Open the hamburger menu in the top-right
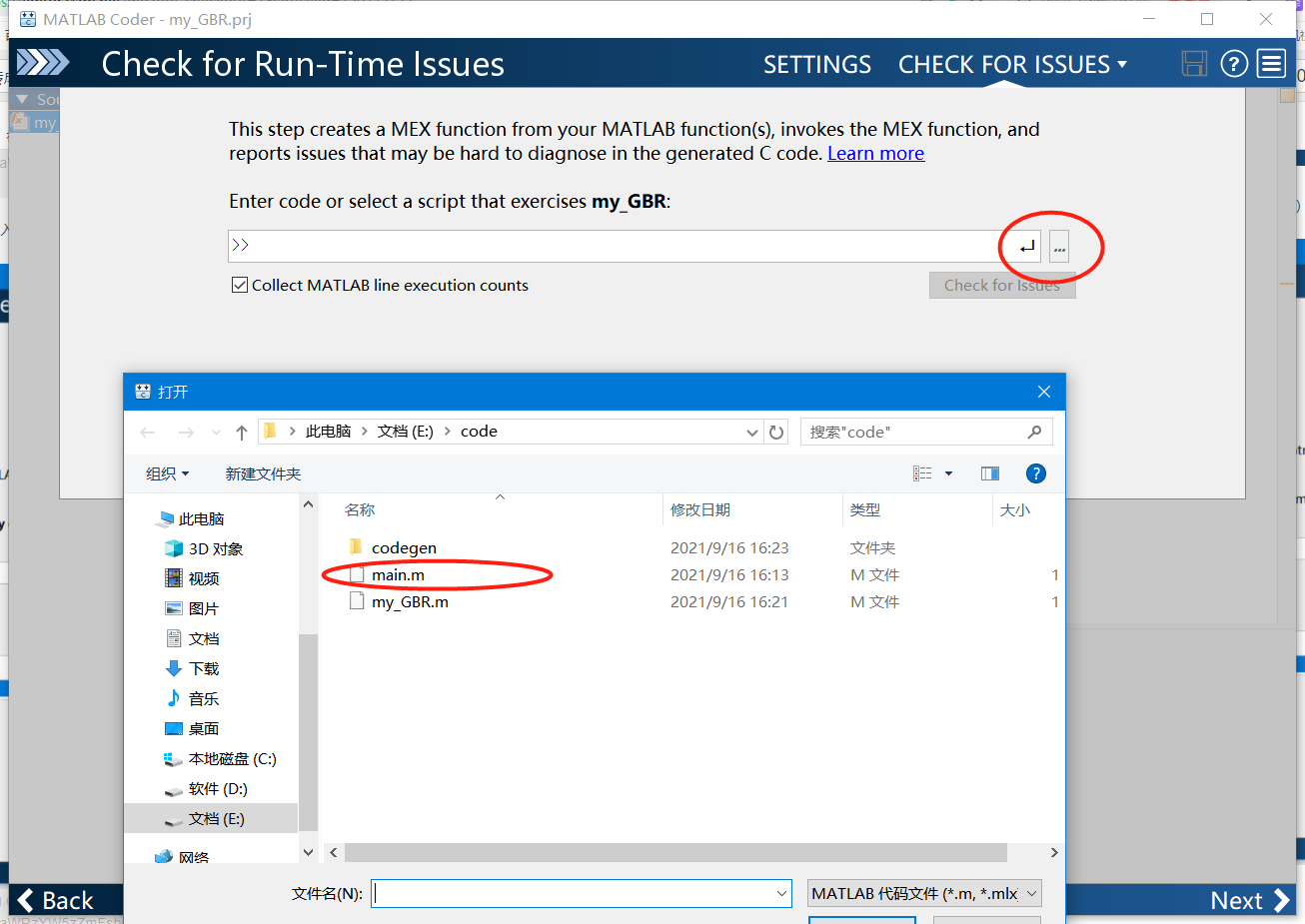The width and height of the screenshot is (1305, 924). pyautogui.click(x=1271, y=63)
